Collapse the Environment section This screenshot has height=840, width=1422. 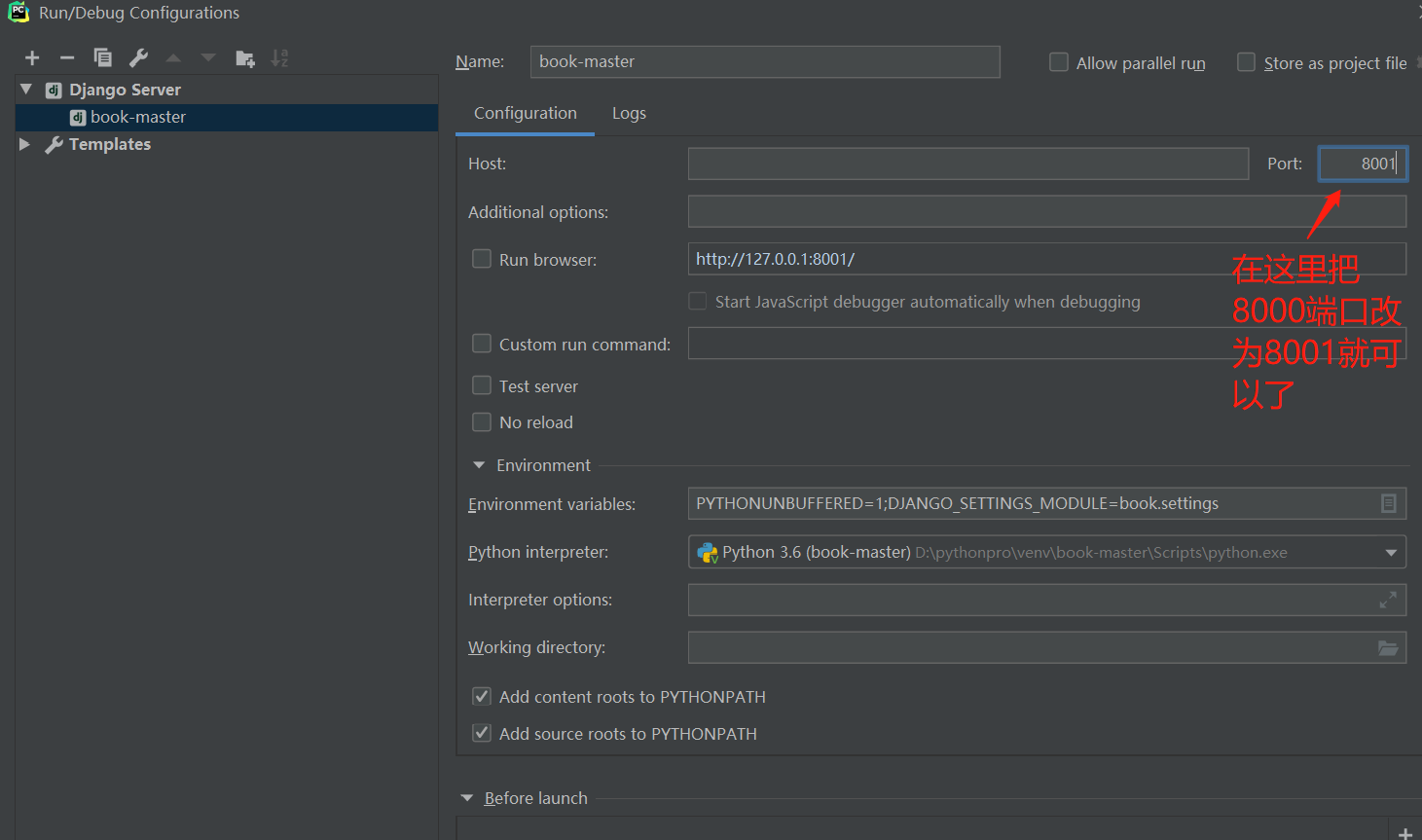click(479, 465)
